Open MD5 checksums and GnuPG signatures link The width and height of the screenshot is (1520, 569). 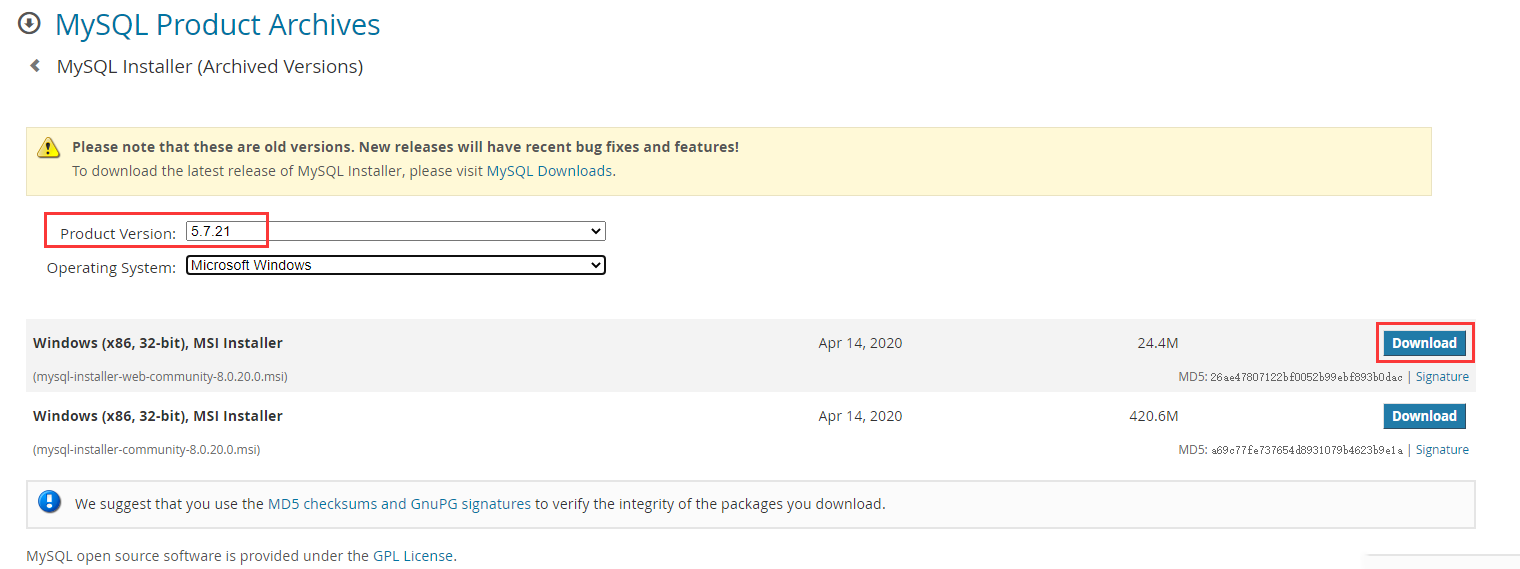click(399, 504)
